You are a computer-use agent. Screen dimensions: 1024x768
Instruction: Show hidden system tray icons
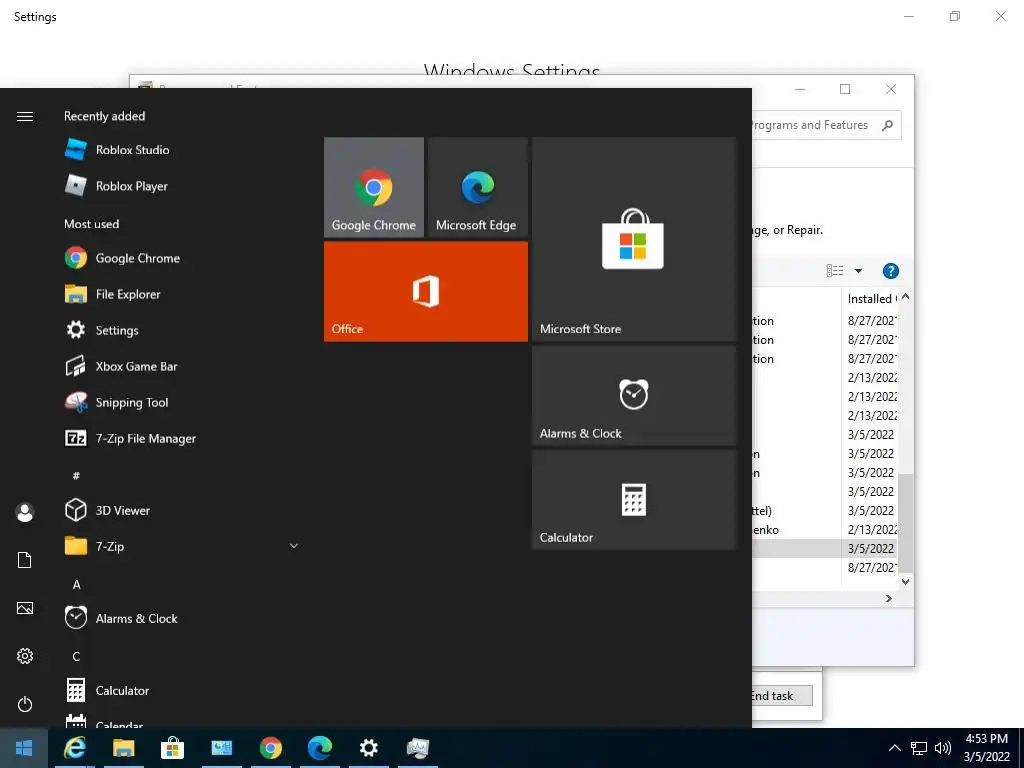(x=895, y=748)
